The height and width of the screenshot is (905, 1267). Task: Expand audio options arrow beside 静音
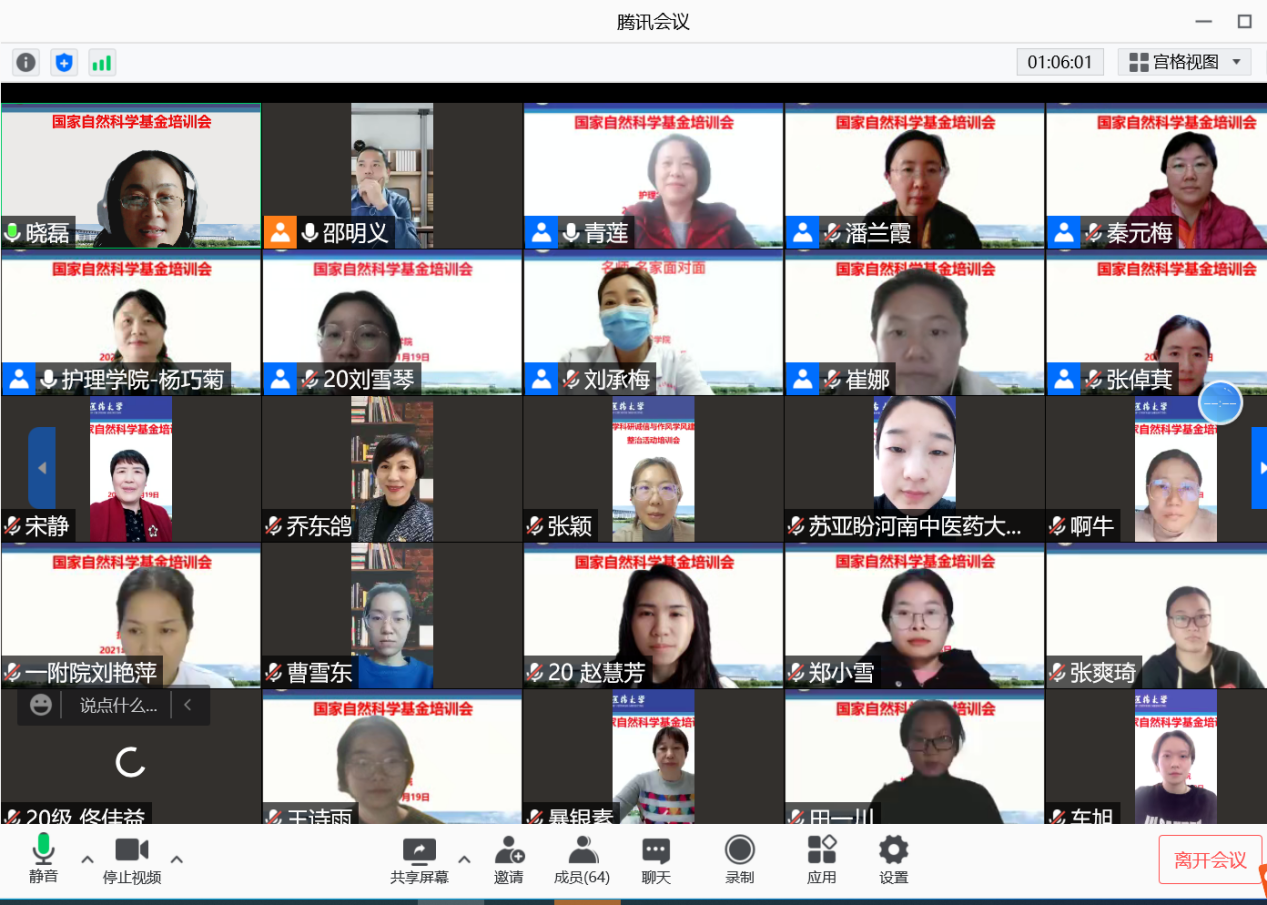click(x=87, y=859)
